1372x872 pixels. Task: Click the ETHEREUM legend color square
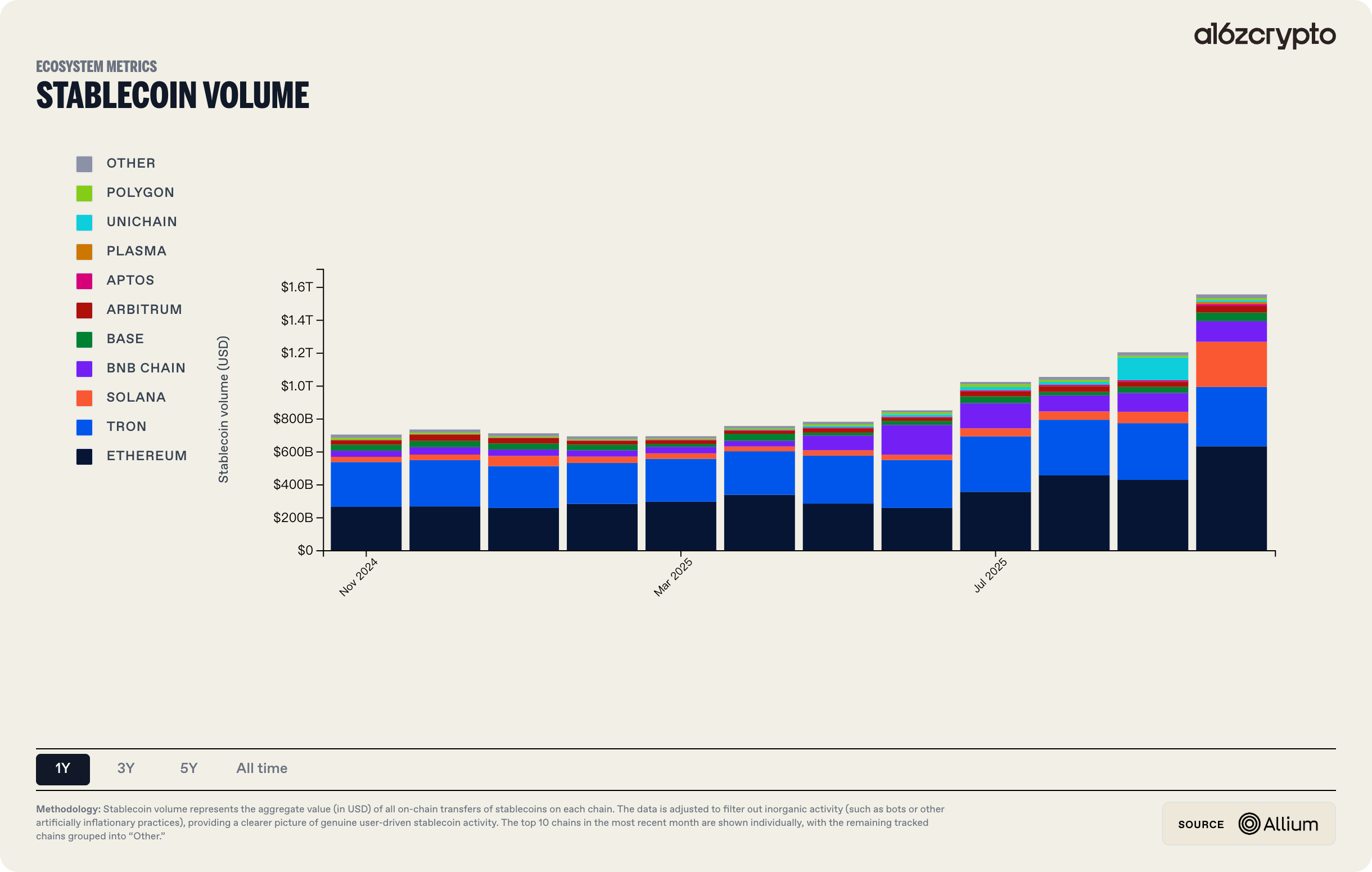click(84, 455)
